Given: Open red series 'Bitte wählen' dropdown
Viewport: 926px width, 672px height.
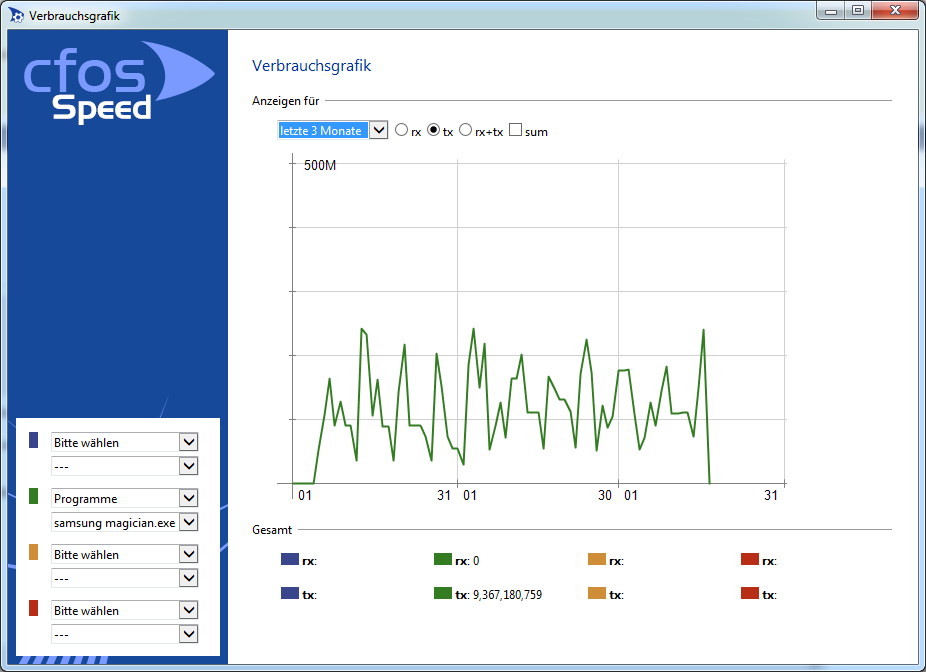Looking at the screenshot, I should (x=125, y=611).
